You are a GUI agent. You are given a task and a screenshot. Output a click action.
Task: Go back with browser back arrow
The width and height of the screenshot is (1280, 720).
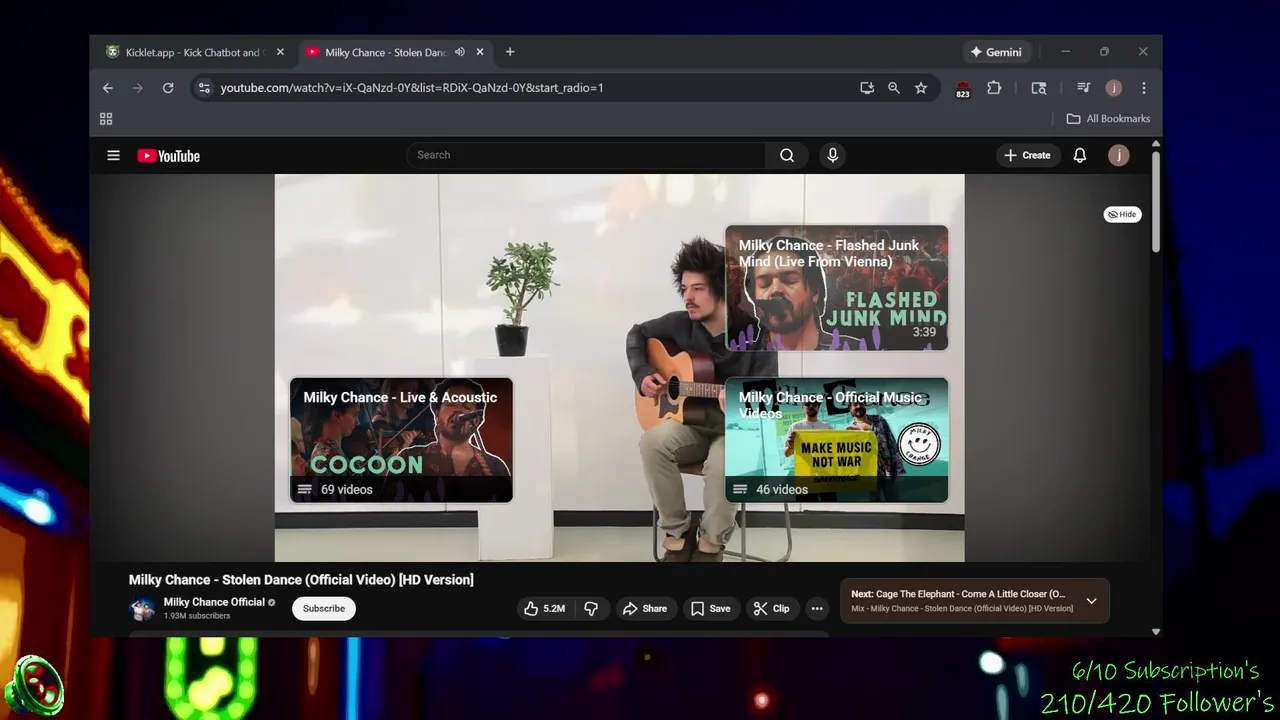click(x=108, y=88)
